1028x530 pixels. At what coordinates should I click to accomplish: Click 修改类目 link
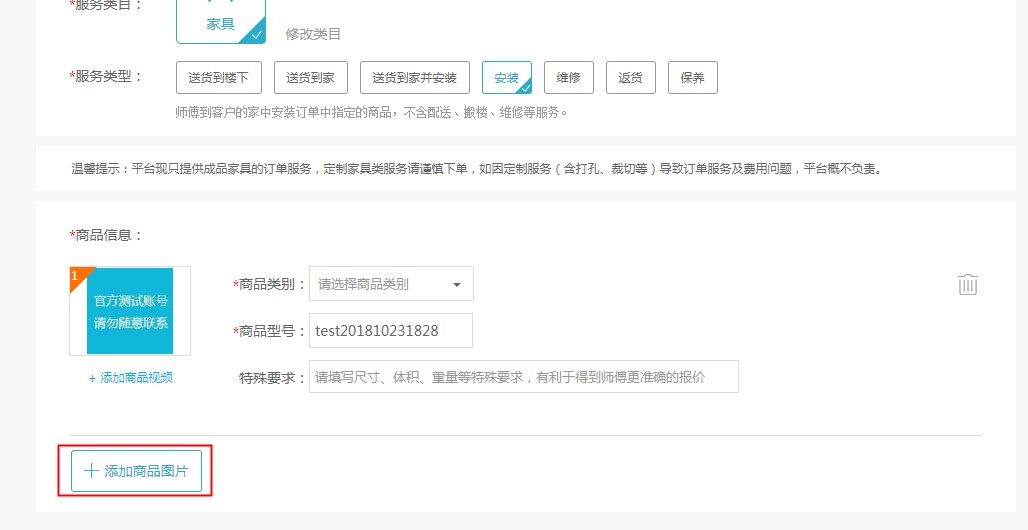[x=313, y=34]
